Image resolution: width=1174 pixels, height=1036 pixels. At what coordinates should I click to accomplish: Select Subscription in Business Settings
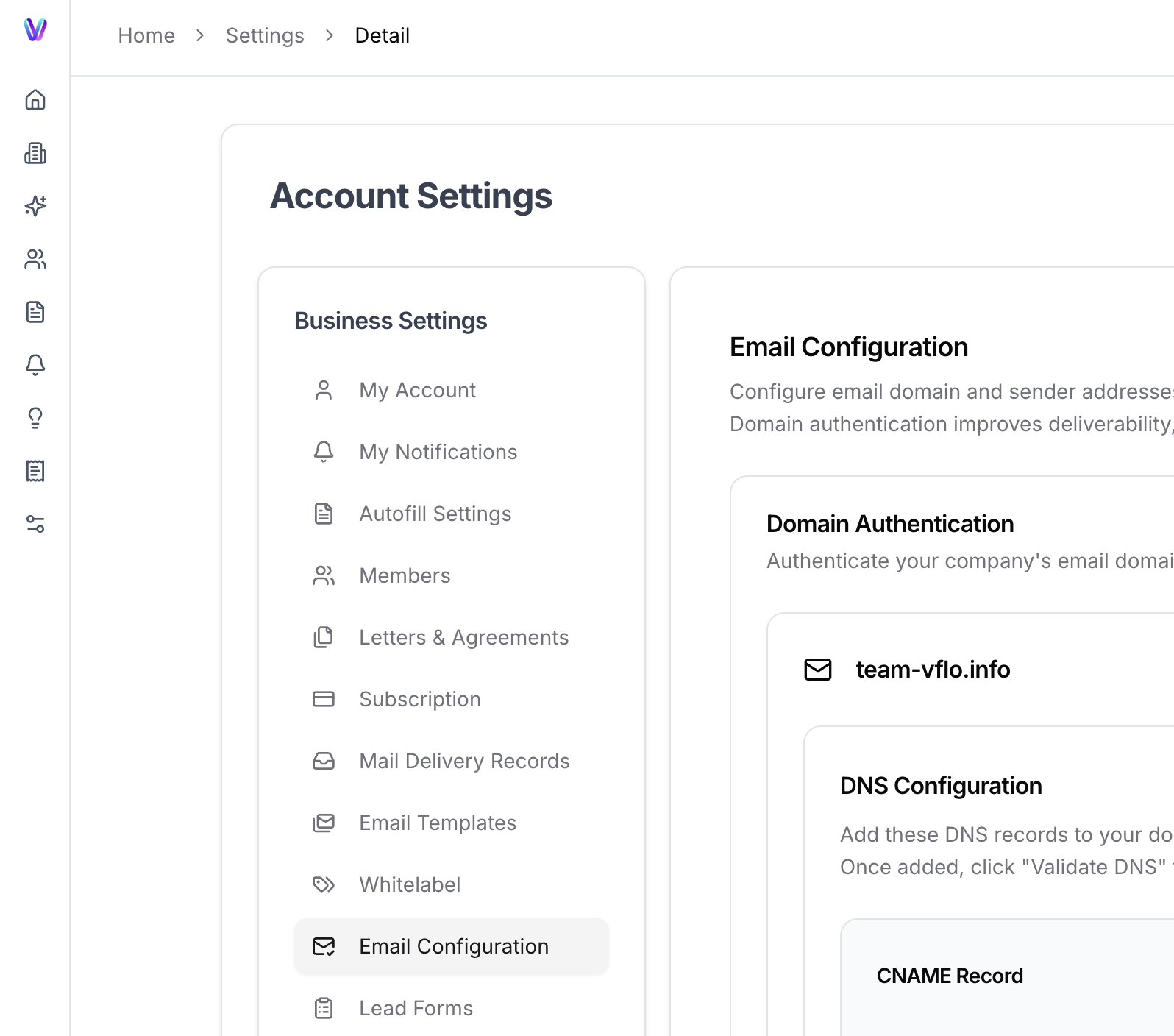[419, 699]
